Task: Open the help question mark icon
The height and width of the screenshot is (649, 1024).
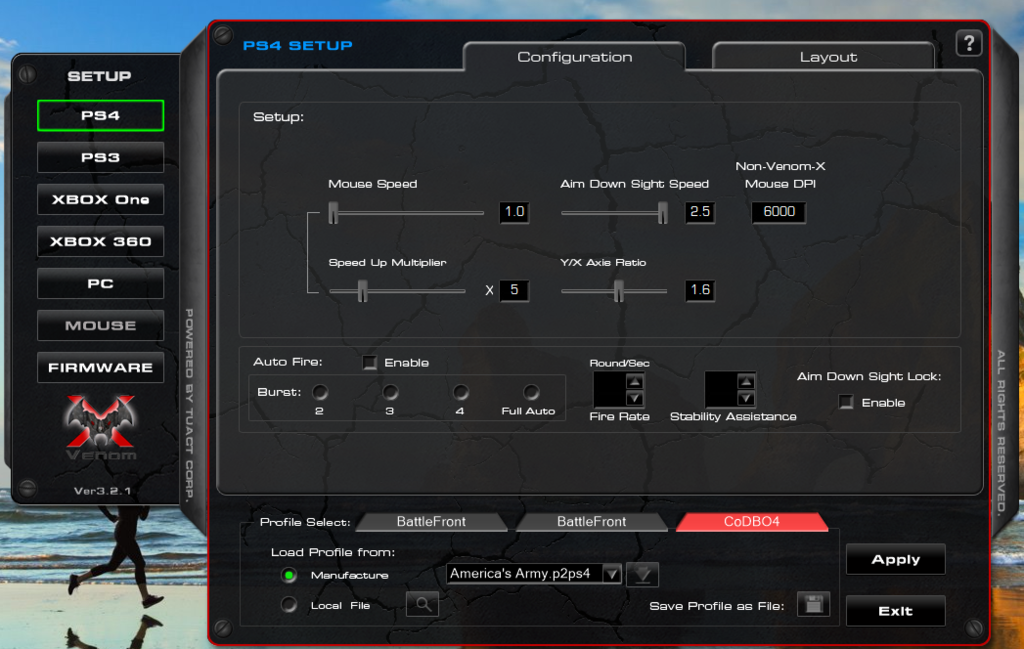Action: coord(968,44)
